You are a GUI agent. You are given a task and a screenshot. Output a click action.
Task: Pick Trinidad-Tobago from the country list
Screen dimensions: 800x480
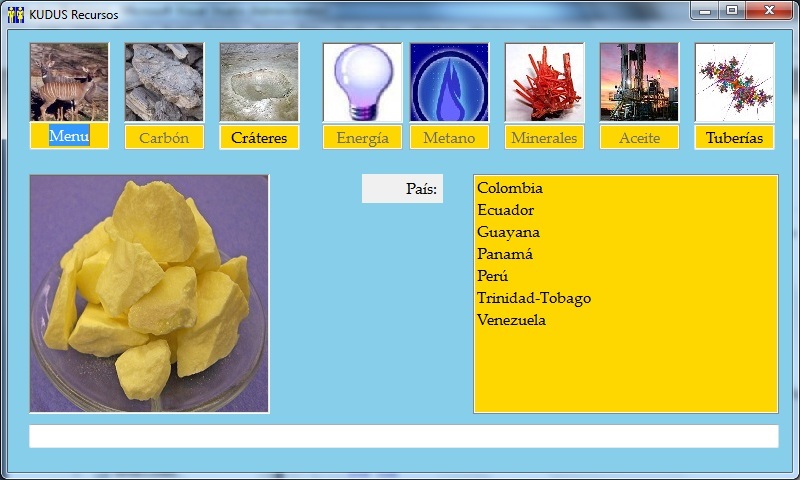point(626,298)
